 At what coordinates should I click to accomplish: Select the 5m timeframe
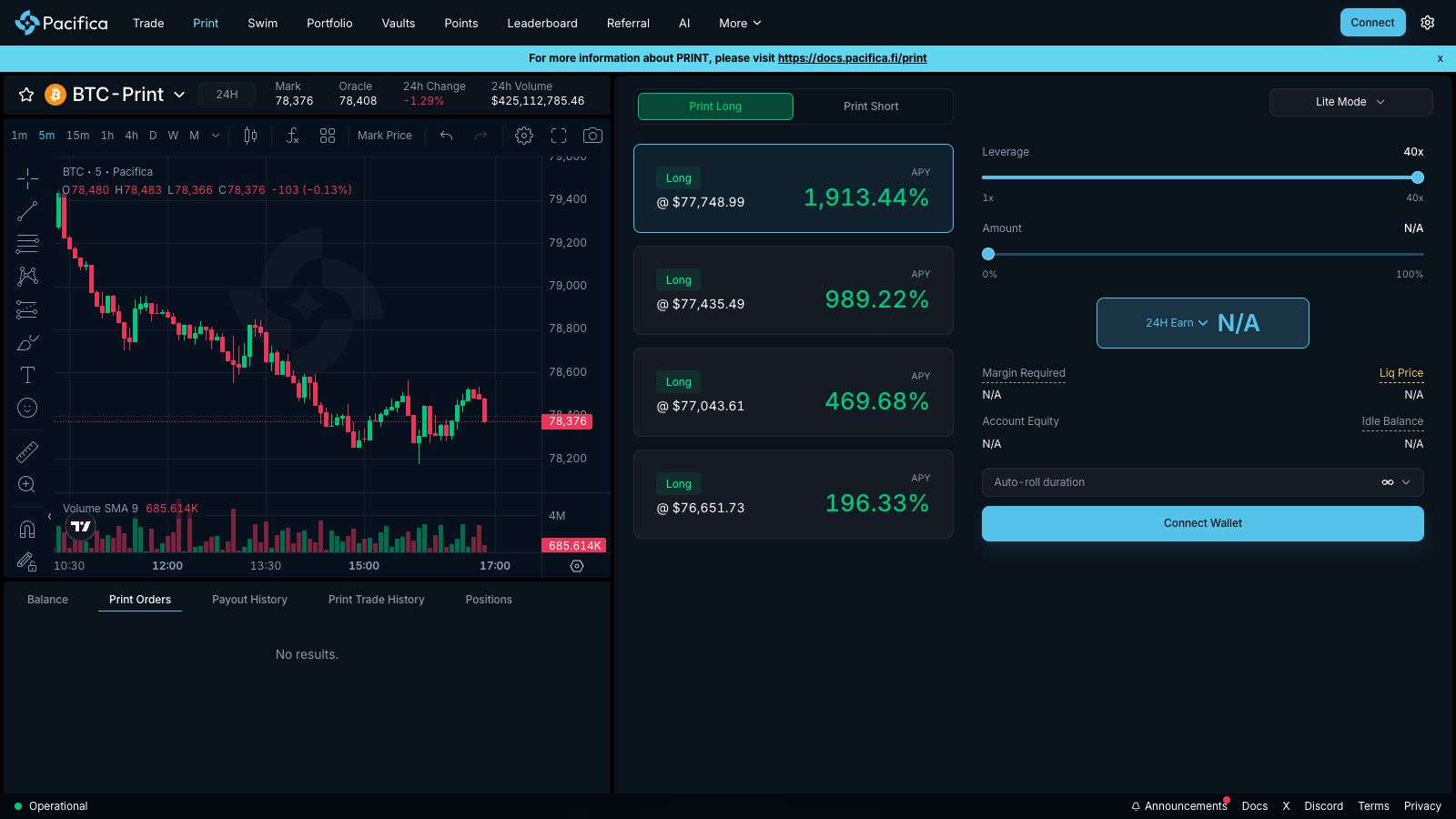46,136
